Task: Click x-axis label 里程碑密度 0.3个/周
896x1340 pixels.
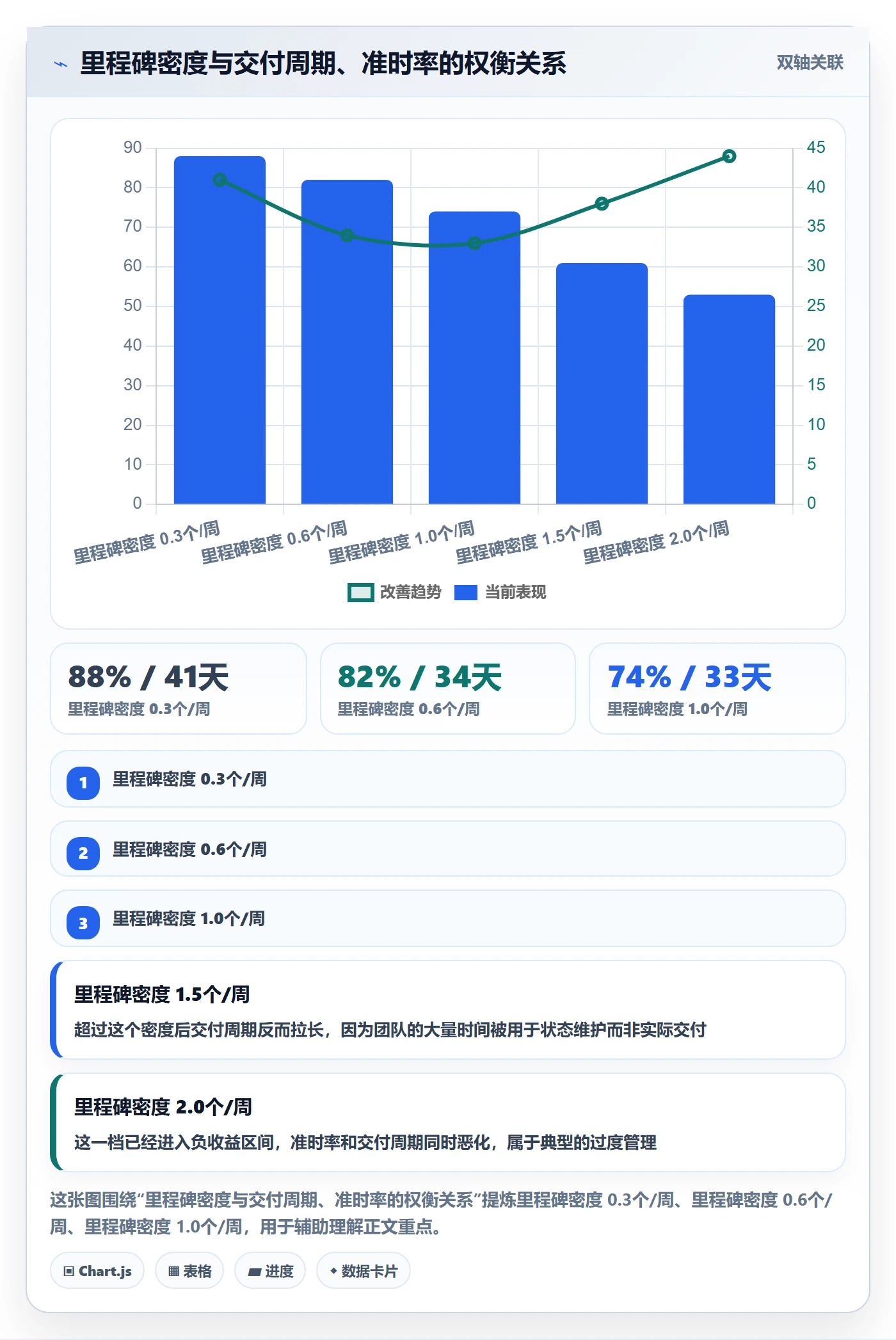Action: [x=147, y=542]
